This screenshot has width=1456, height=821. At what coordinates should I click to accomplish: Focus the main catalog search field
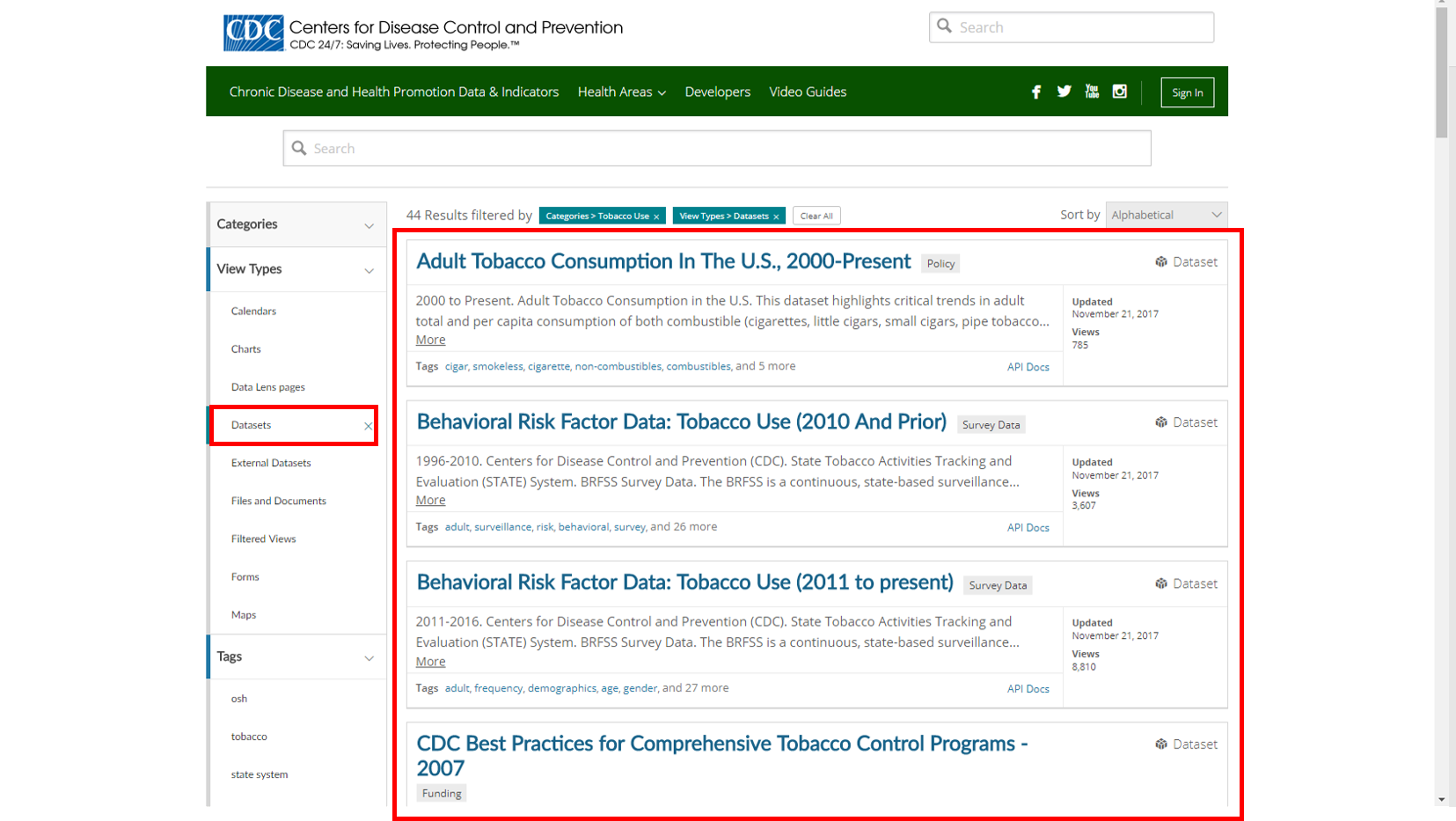tap(717, 148)
